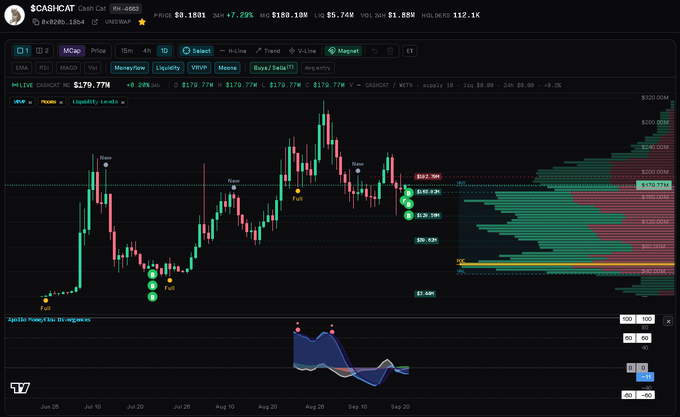Click the B buy marker beside $129.59M

[x=409, y=215]
